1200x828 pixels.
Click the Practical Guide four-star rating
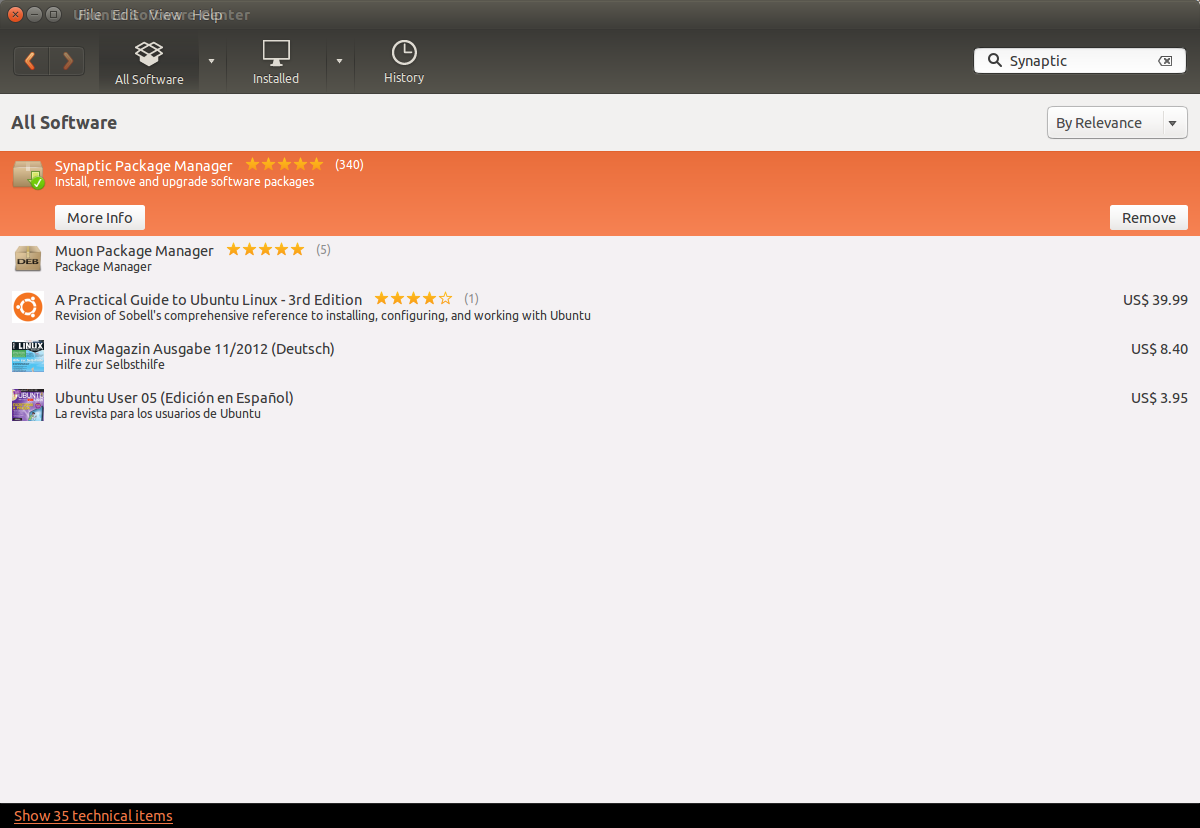point(413,299)
